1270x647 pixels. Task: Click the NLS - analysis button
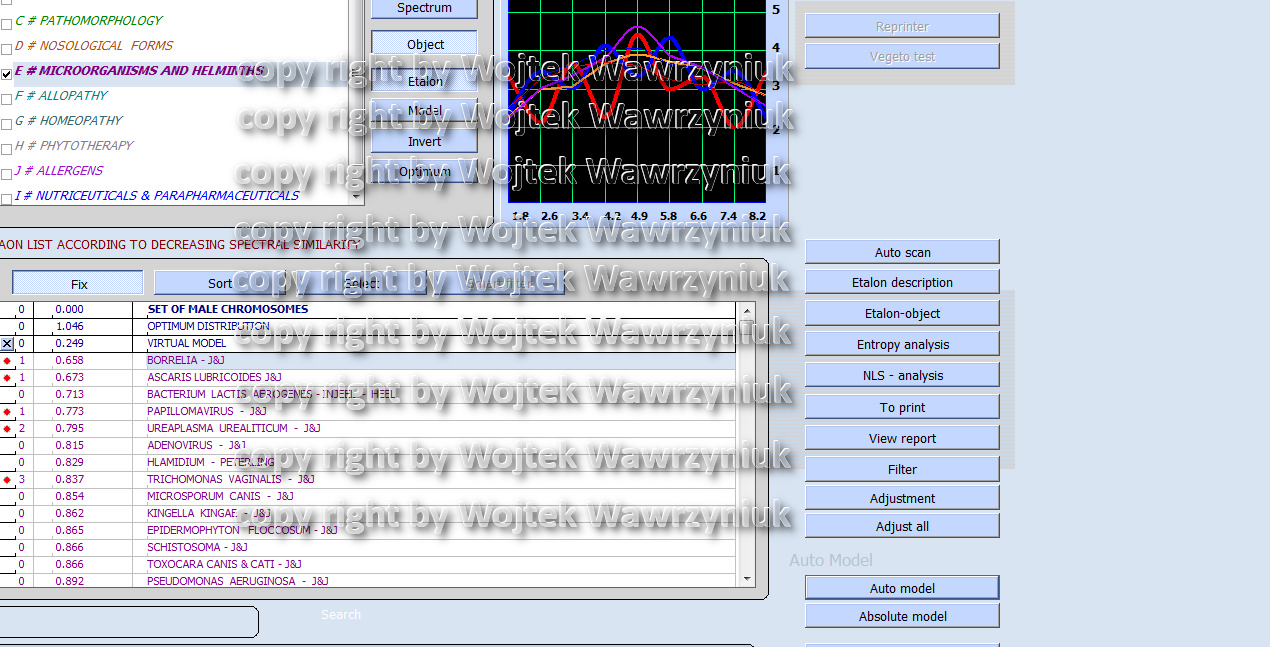coord(902,375)
